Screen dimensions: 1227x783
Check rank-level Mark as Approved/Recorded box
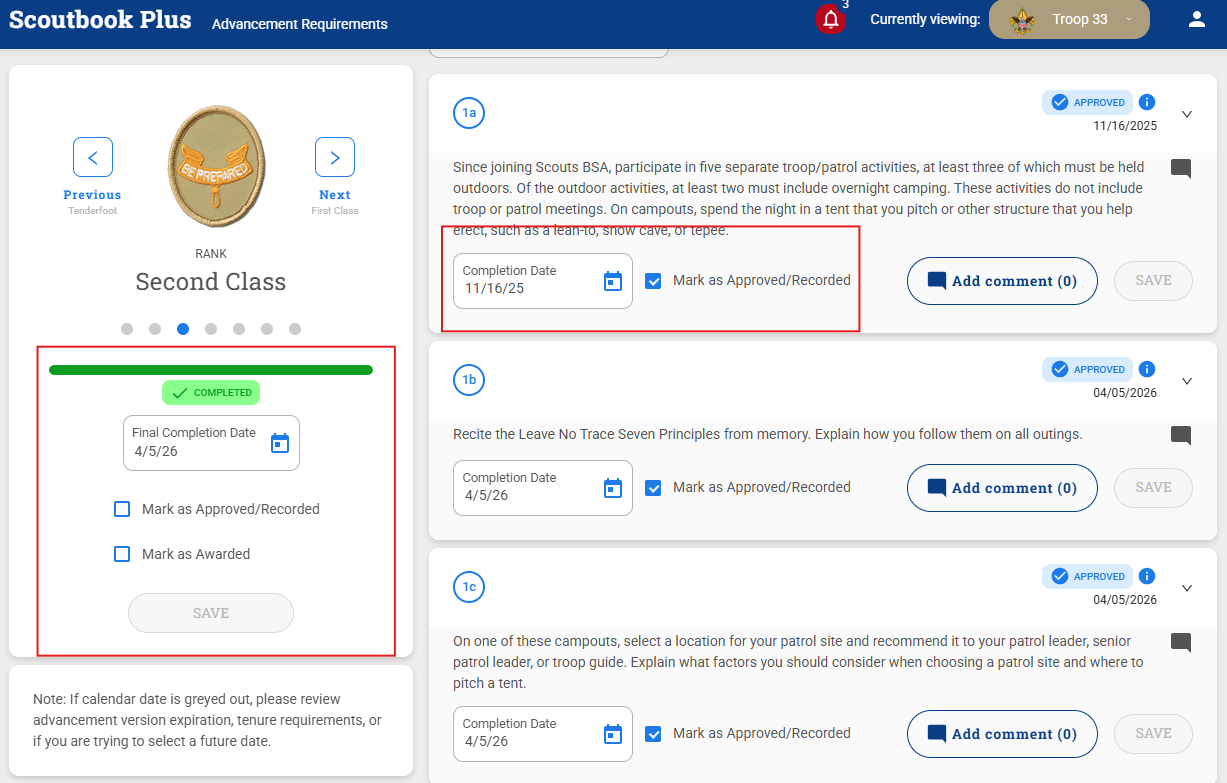[122, 509]
